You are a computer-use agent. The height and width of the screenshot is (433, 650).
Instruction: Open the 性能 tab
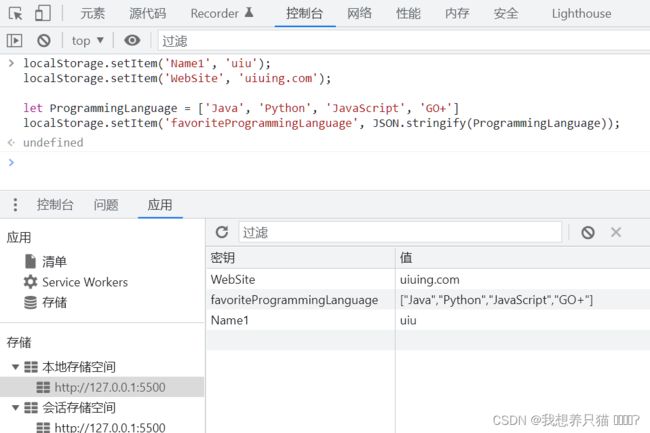coord(408,13)
